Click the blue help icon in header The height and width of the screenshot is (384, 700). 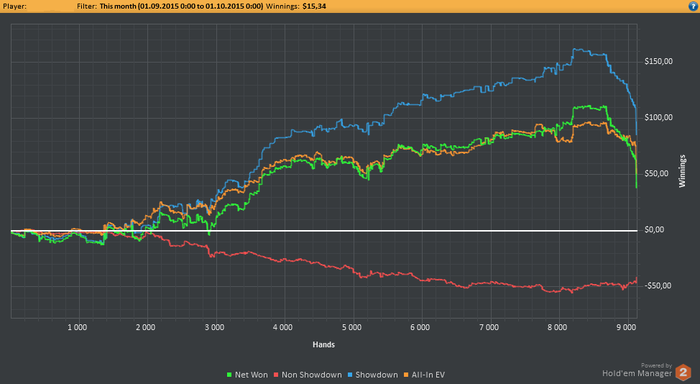point(693,6)
